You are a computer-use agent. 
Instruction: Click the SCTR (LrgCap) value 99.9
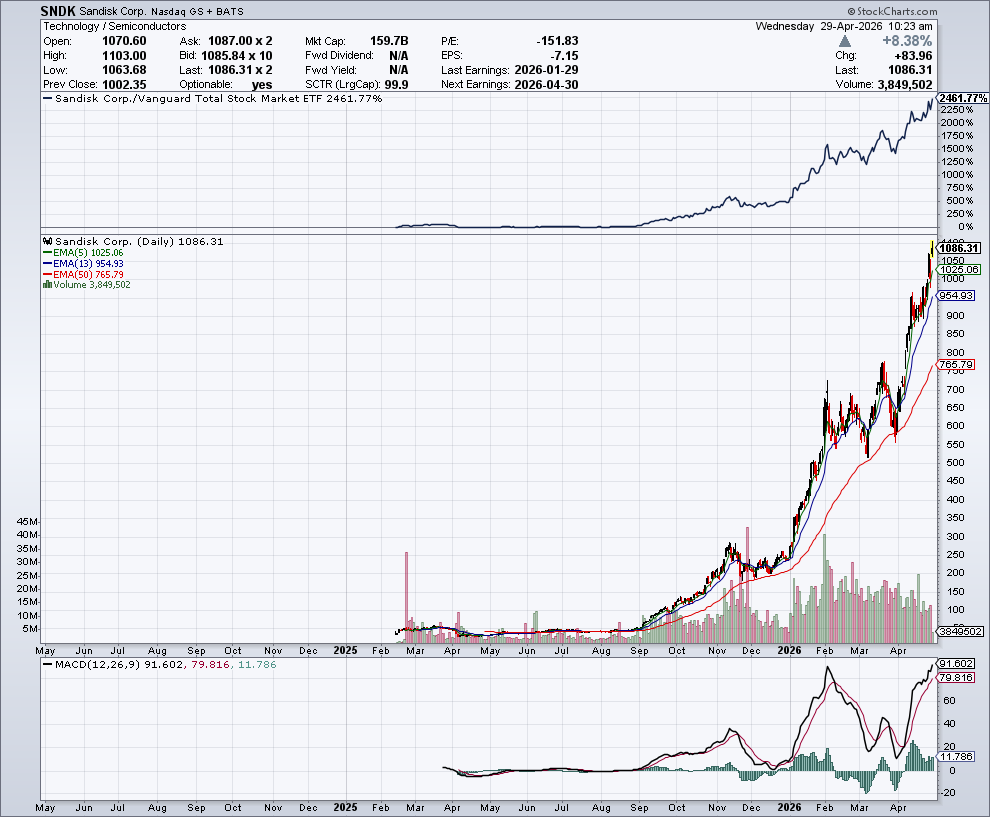pyautogui.click(x=397, y=85)
